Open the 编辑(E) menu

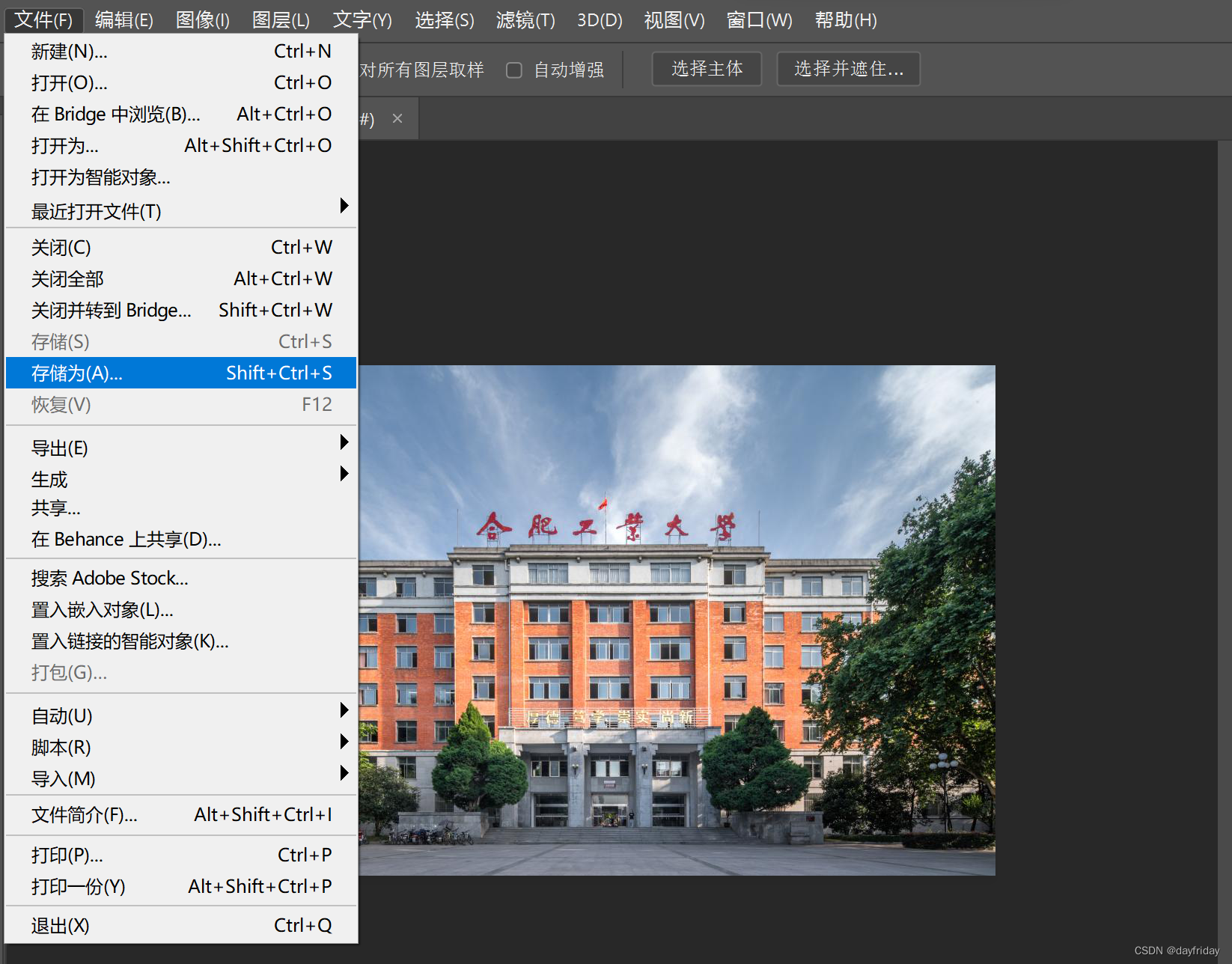(124, 19)
